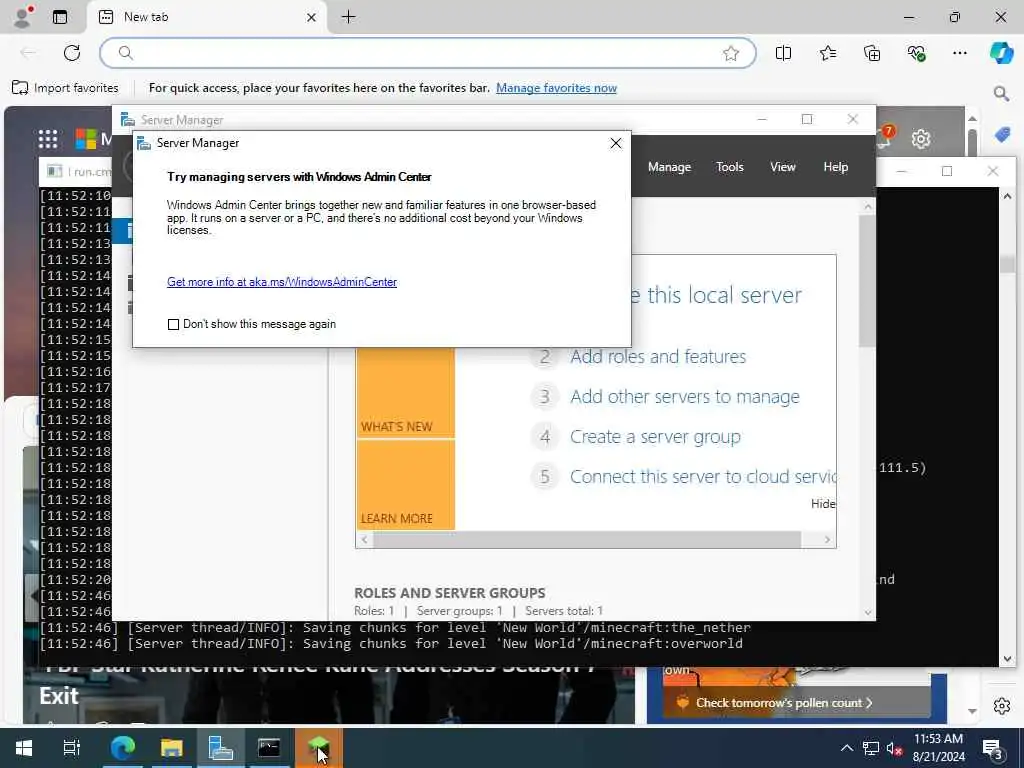Open Task View on taskbar
The width and height of the screenshot is (1024, 768).
71,748
